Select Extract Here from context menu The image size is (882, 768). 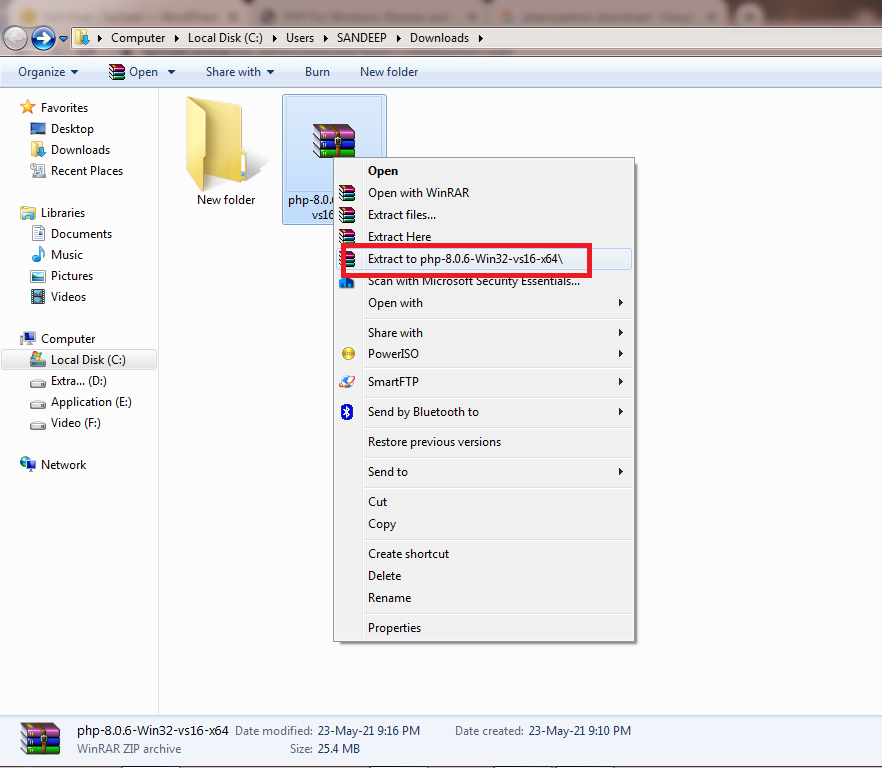(x=399, y=237)
